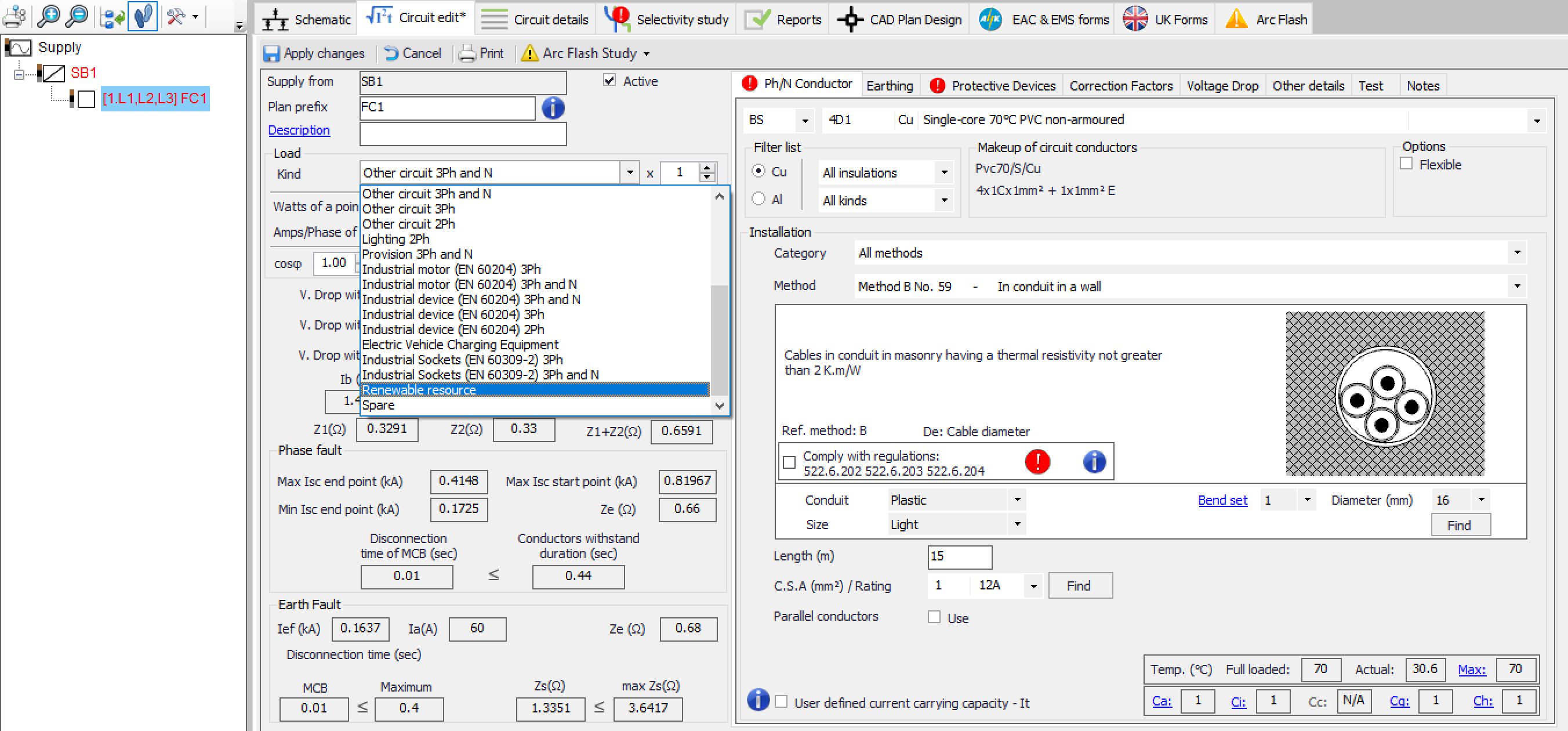This screenshot has height=731, width=1568.
Task: Click the Bend set link
Action: 1222,500
